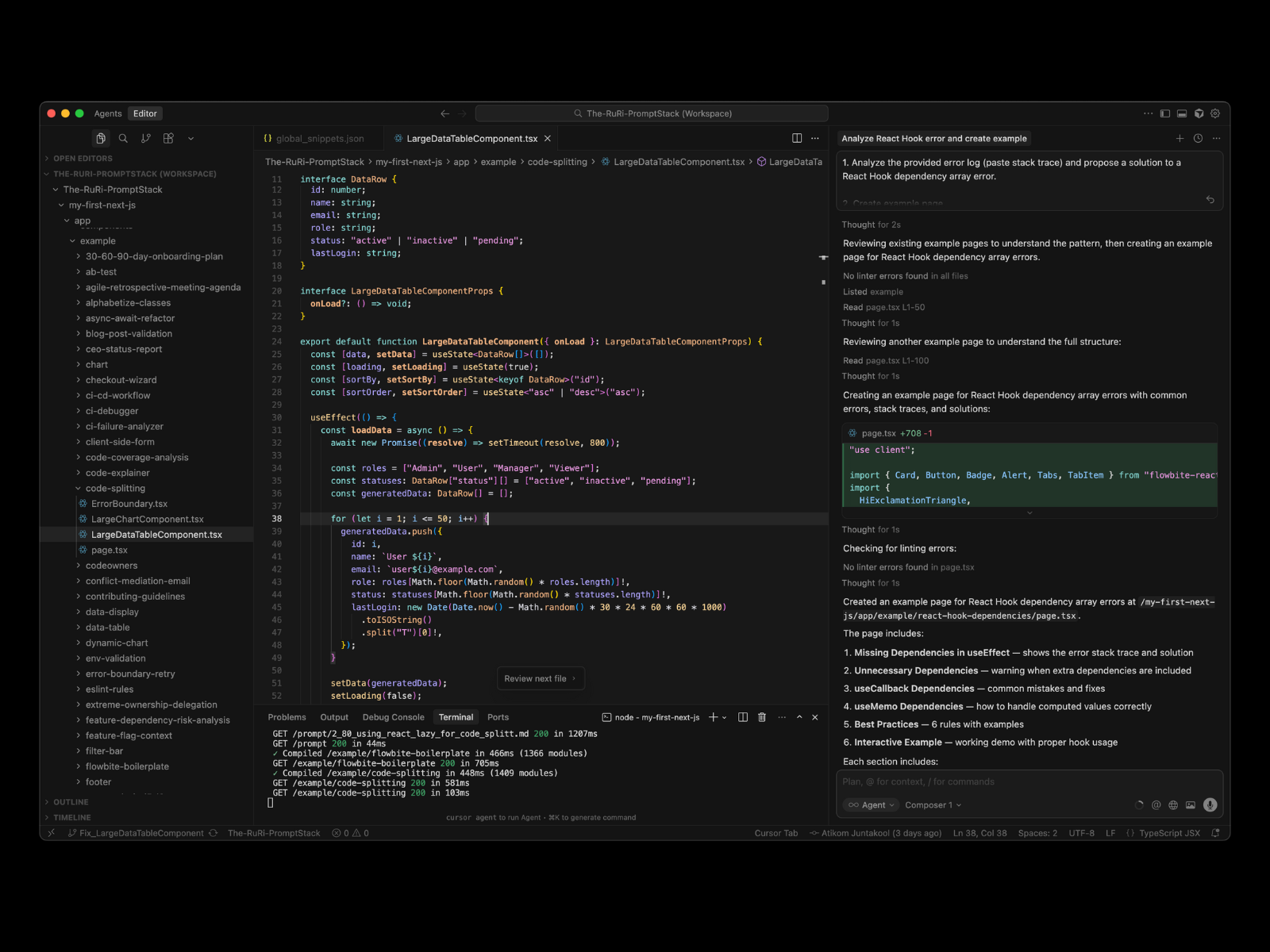Open the Source Control view icon
The height and width of the screenshot is (952, 1270).
pos(146,138)
